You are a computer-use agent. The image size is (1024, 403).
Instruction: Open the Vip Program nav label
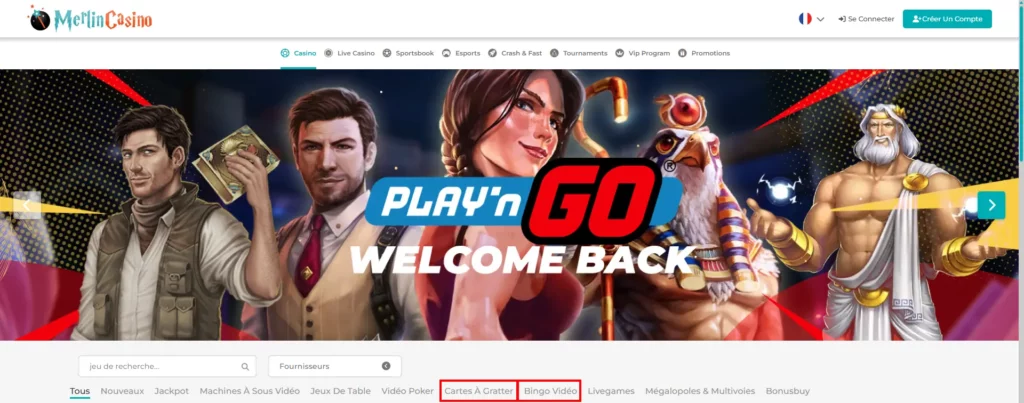point(649,53)
